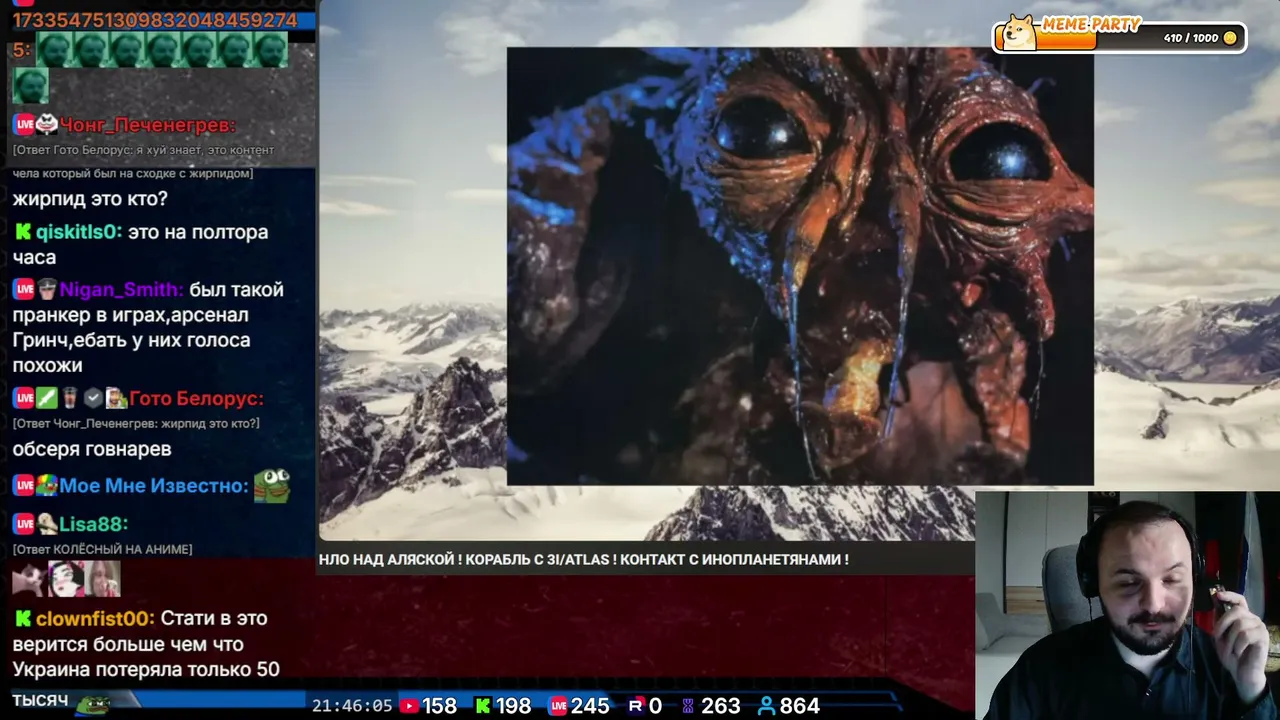Click LIVE badge next to Lisa88
This screenshot has height=720, width=1280.
tap(24, 524)
